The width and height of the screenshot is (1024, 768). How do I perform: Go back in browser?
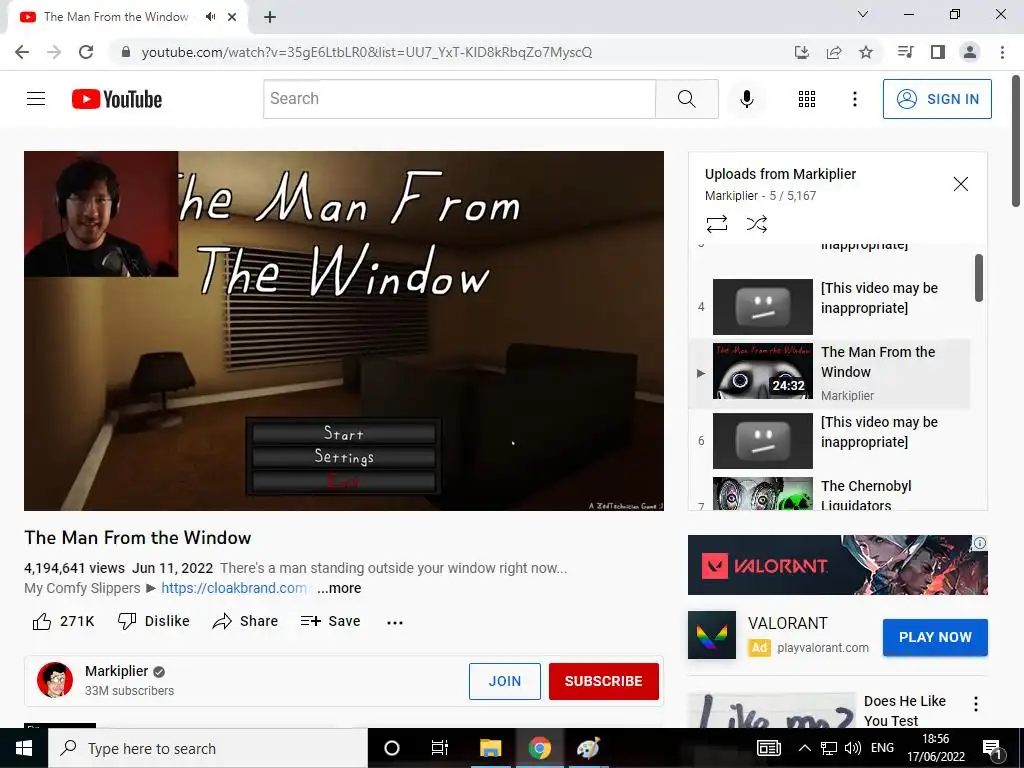click(x=22, y=52)
